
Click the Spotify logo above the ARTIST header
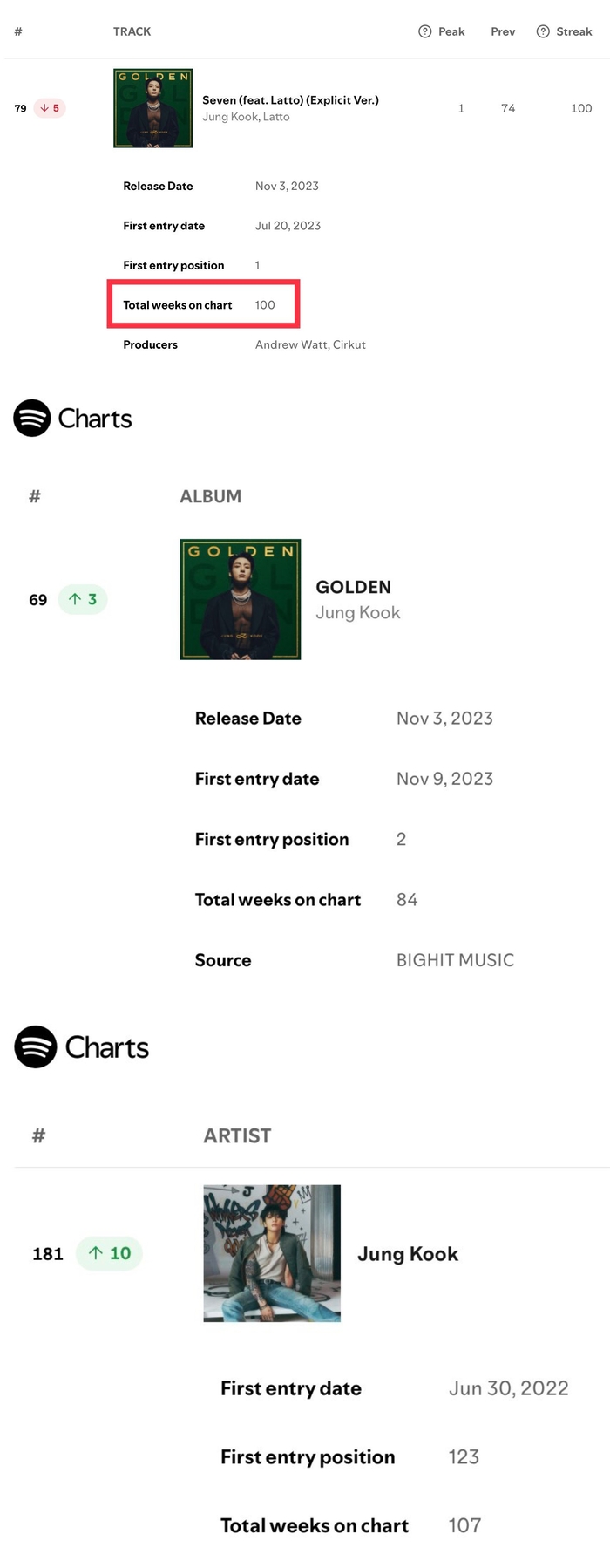[x=36, y=1046]
